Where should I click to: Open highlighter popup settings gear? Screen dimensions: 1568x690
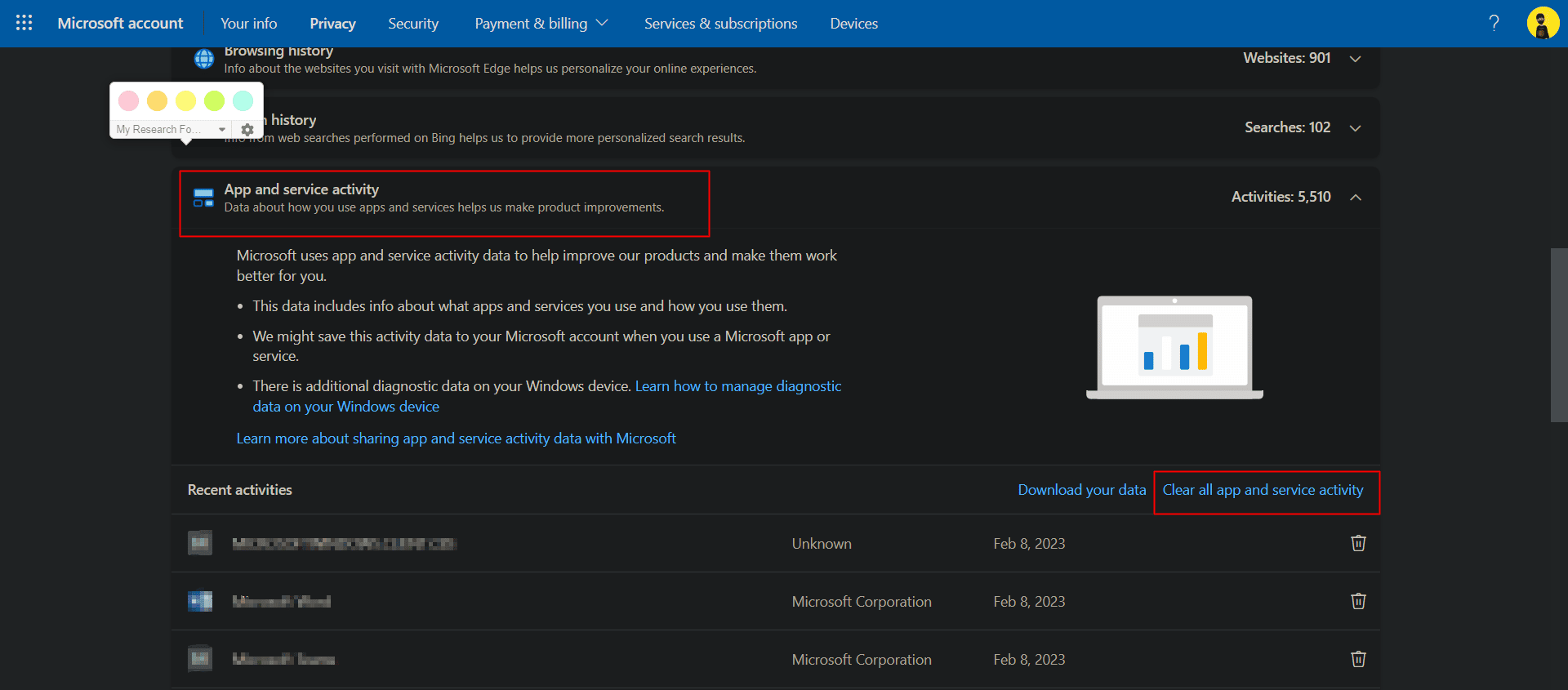(247, 129)
